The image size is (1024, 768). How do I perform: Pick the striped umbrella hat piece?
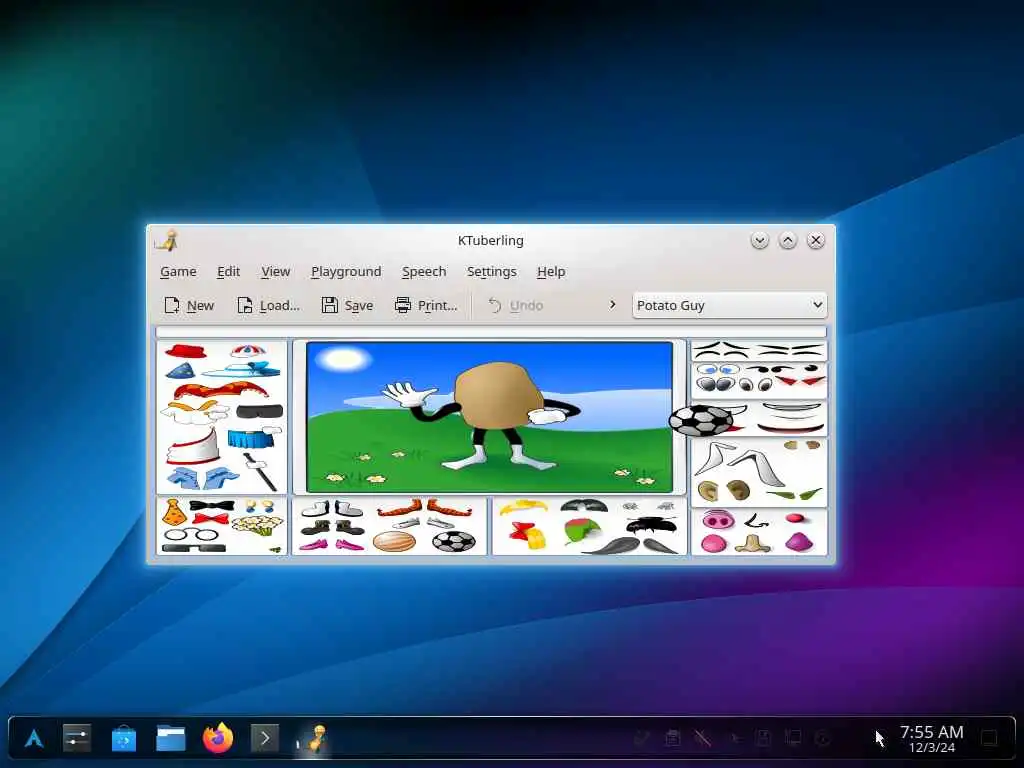tap(249, 351)
